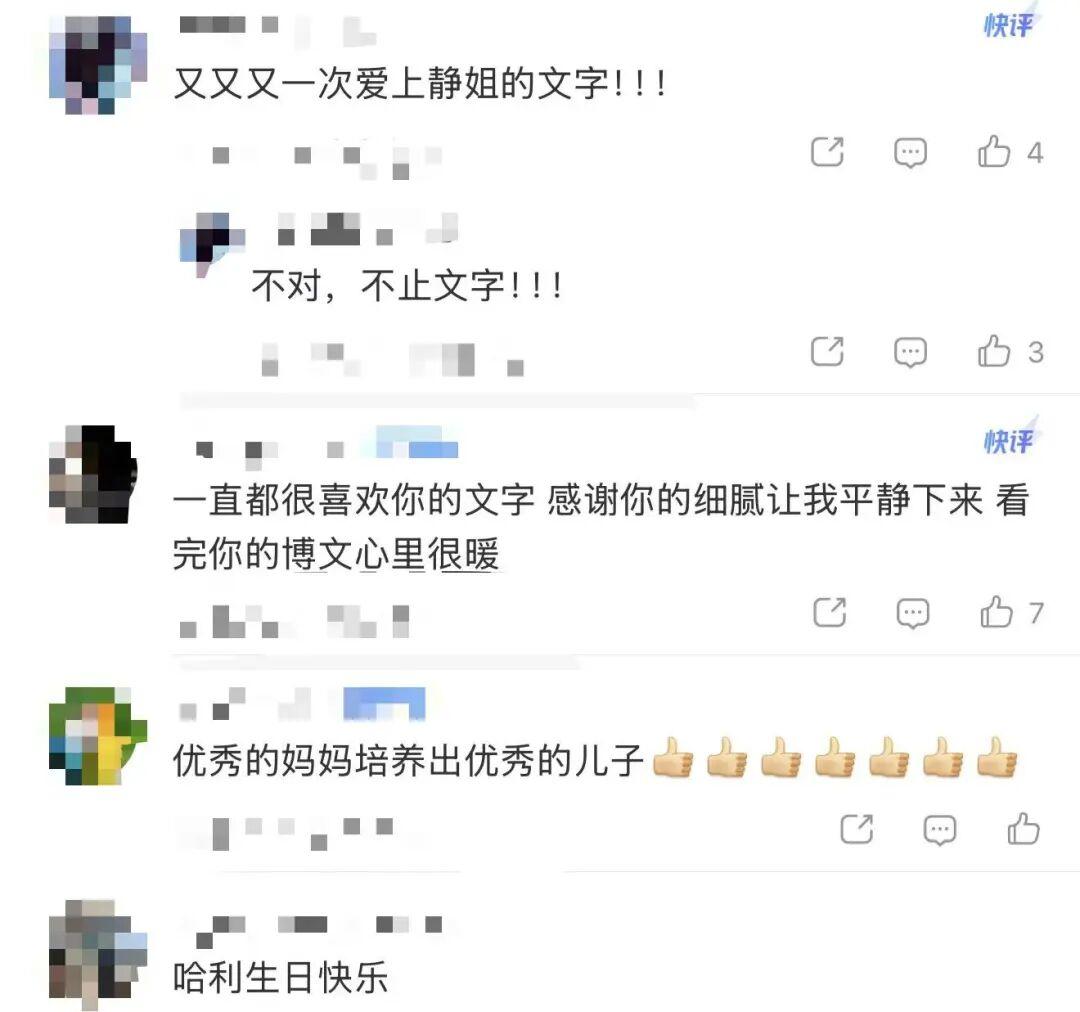Image resolution: width=1080 pixels, height=1012 pixels.
Task: Click the 快评 badge on first comment
Action: [1009, 25]
